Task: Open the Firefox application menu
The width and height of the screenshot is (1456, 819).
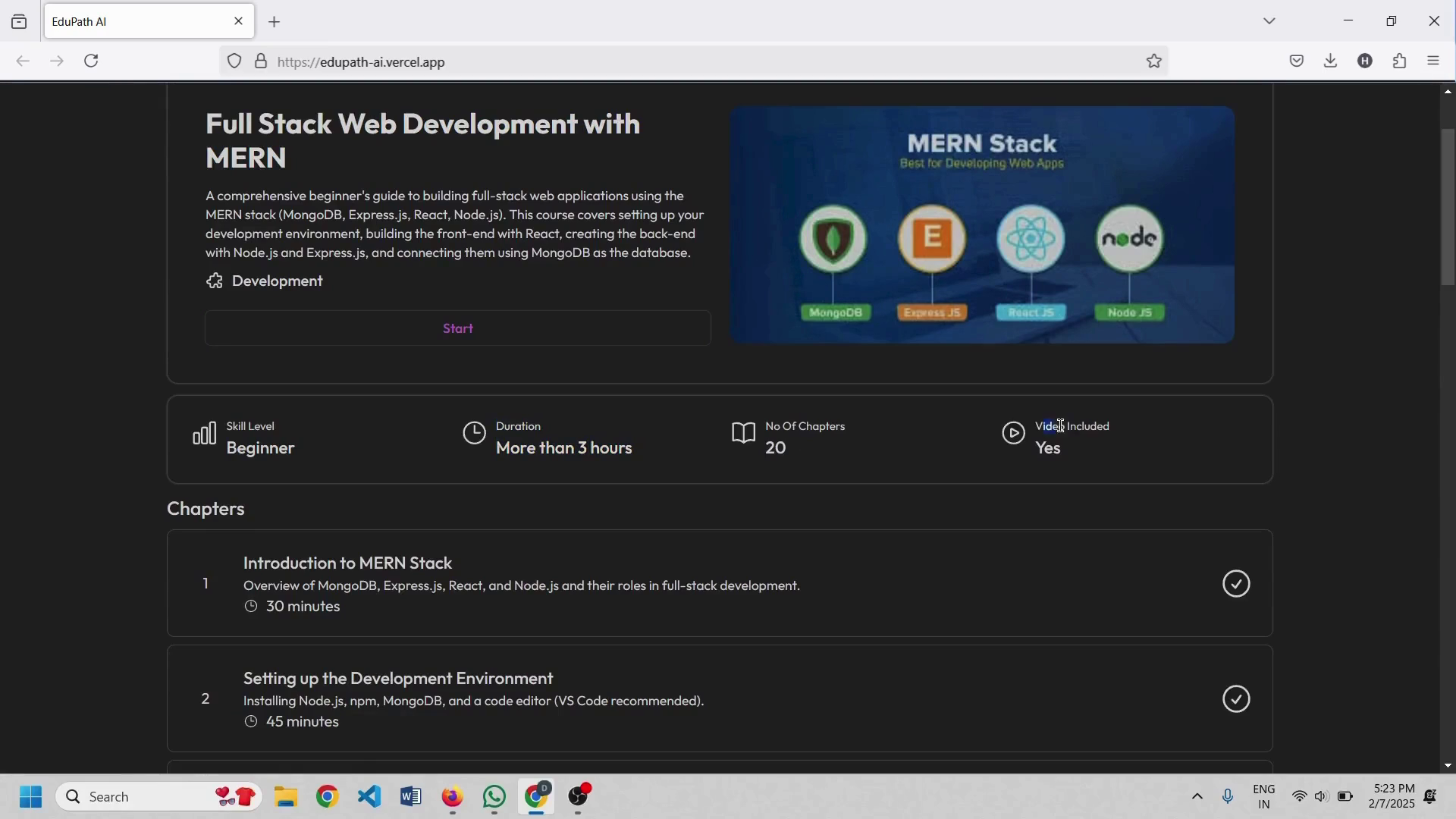Action: click(x=1433, y=61)
